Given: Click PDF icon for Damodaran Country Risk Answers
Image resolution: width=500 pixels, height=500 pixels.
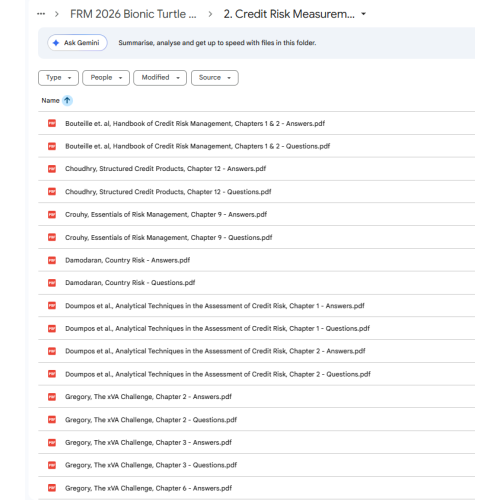Looking at the screenshot, I should coord(52,260).
